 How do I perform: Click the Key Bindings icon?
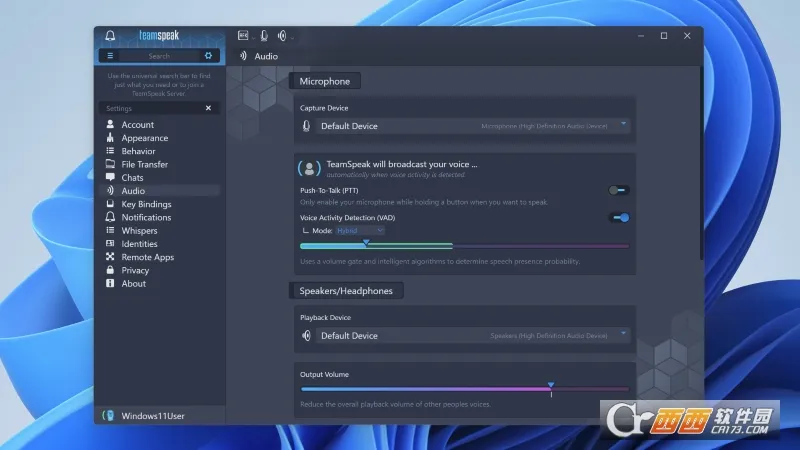pyautogui.click(x=110, y=204)
